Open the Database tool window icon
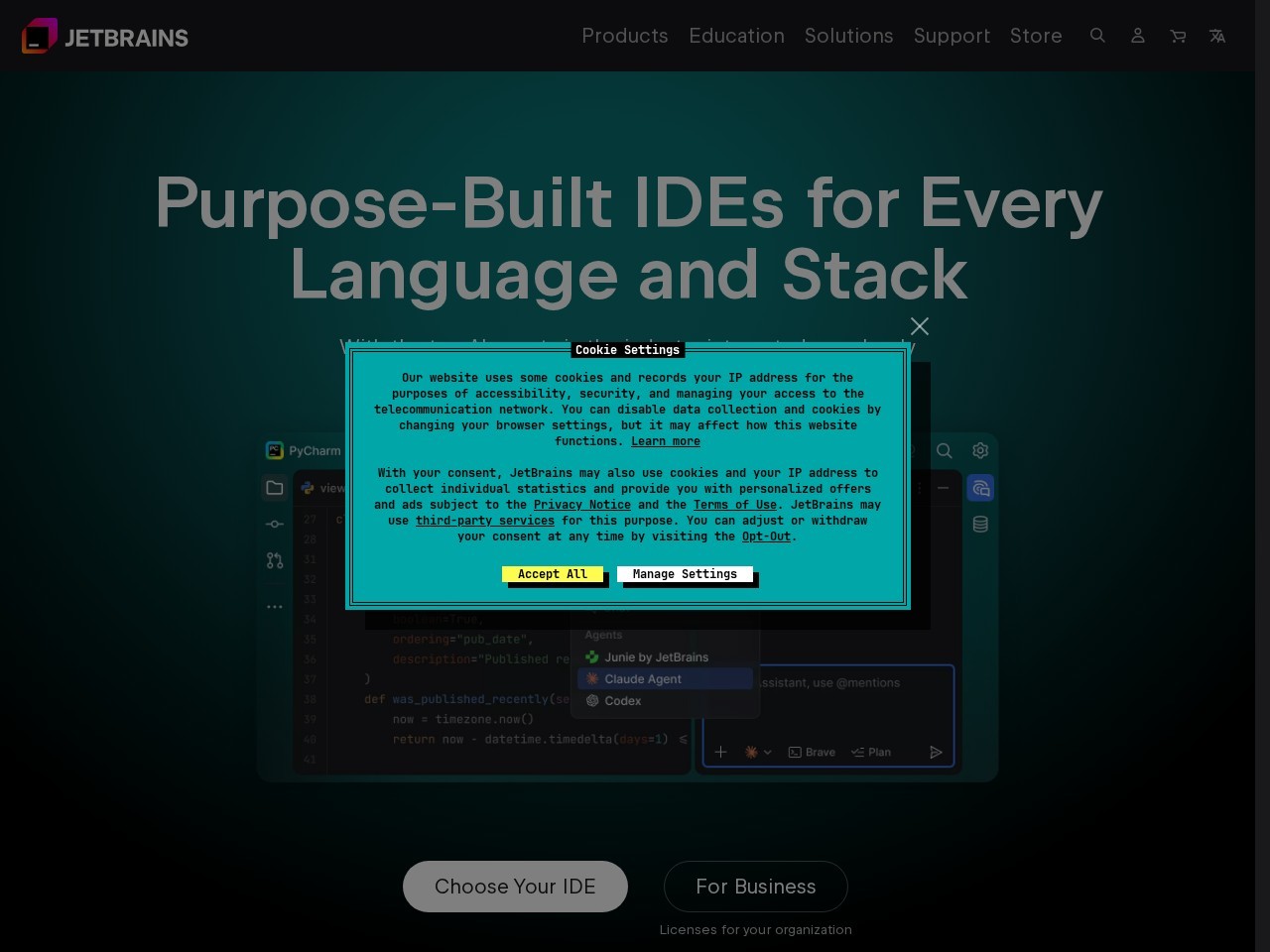The width and height of the screenshot is (1270, 952). pos(980,524)
